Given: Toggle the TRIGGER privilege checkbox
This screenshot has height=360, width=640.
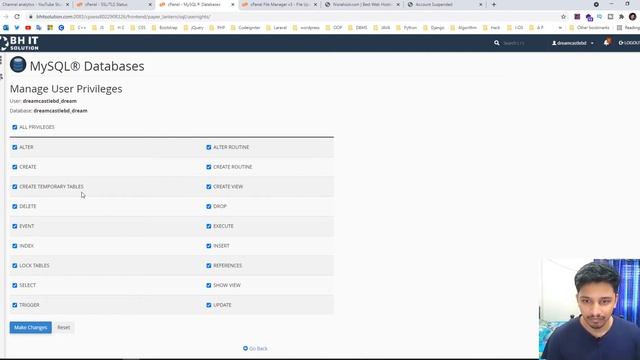Looking at the screenshot, I should pyautogui.click(x=15, y=305).
